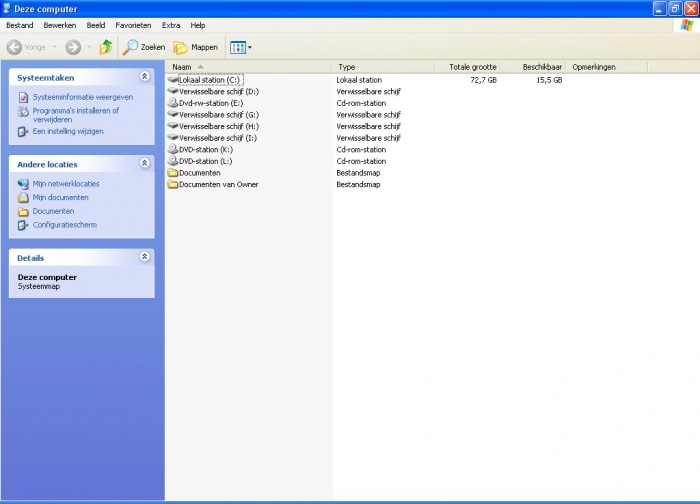Click the 72,7 GB total size value
Screen dimensions: 700x504
pos(483,80)
